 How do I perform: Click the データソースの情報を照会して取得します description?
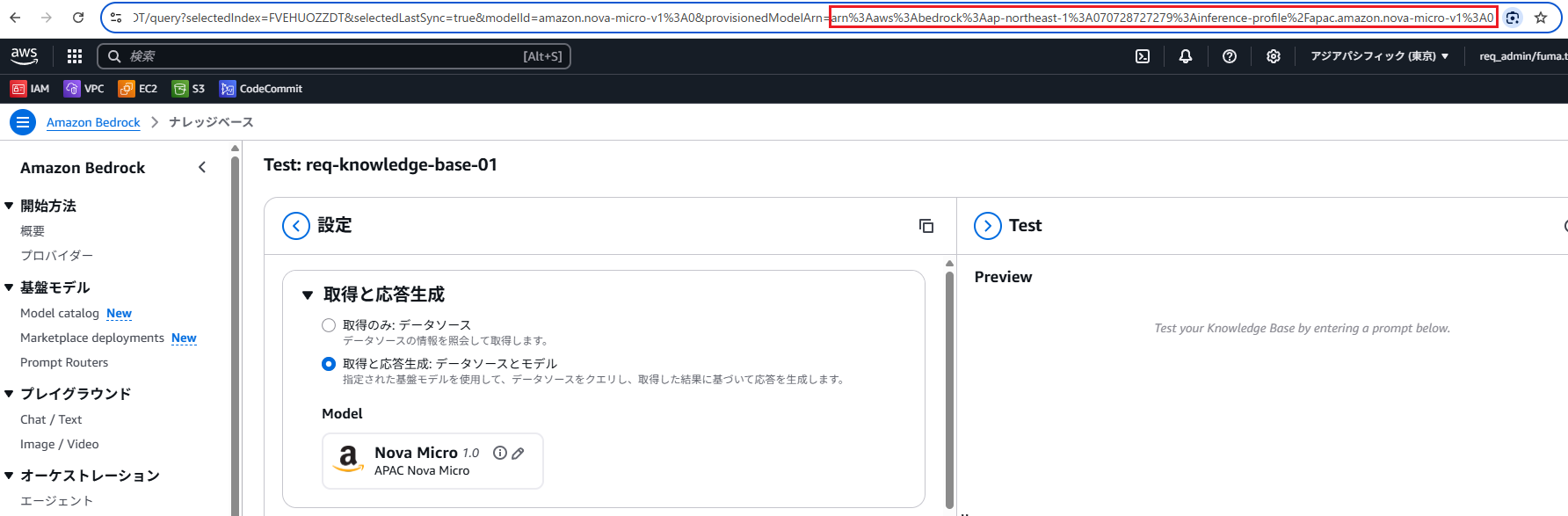pos(446,341)
